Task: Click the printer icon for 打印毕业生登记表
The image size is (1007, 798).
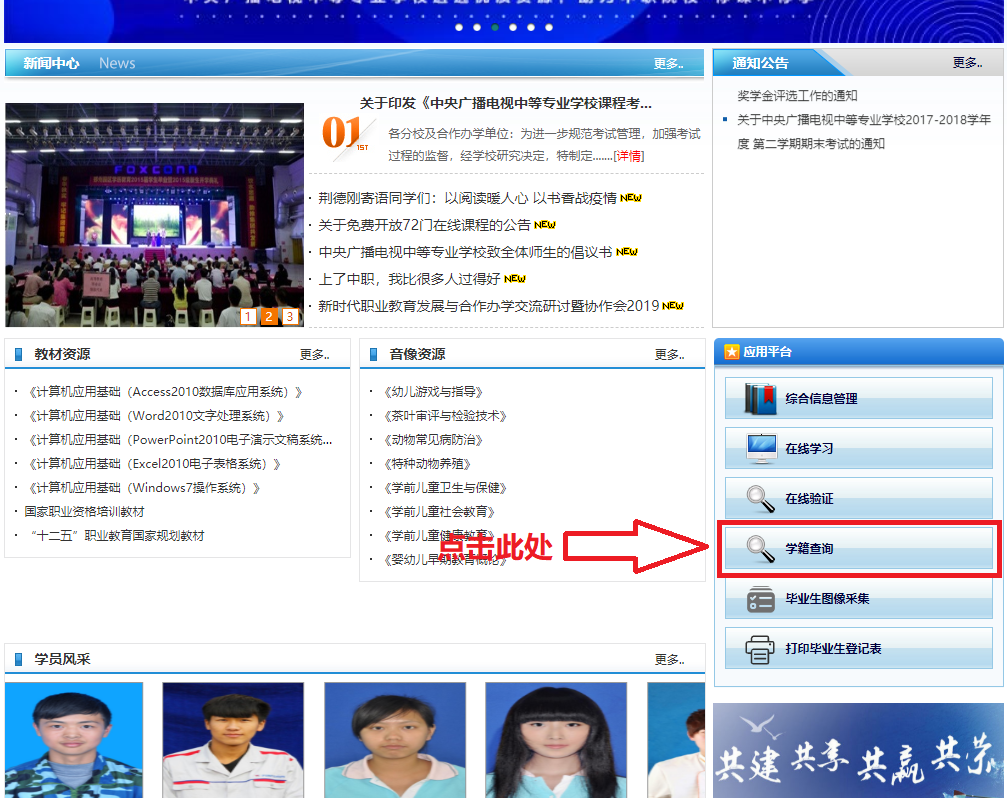Action: pos(761,648)
